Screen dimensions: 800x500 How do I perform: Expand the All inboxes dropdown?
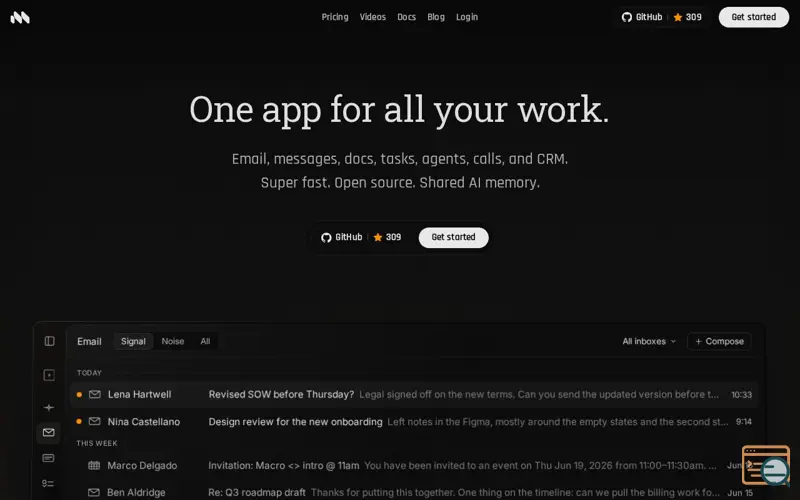pos(649,341)
